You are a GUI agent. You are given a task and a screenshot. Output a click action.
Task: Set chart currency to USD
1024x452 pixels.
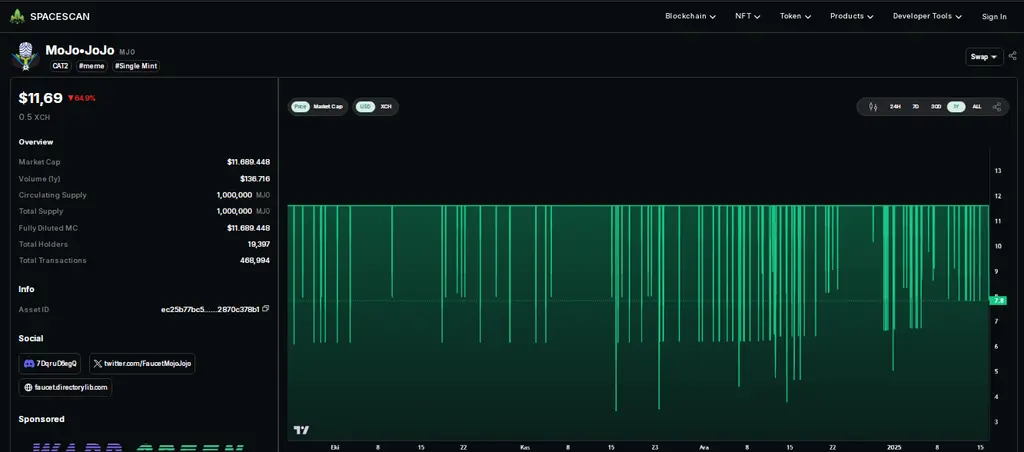[366, 106]
